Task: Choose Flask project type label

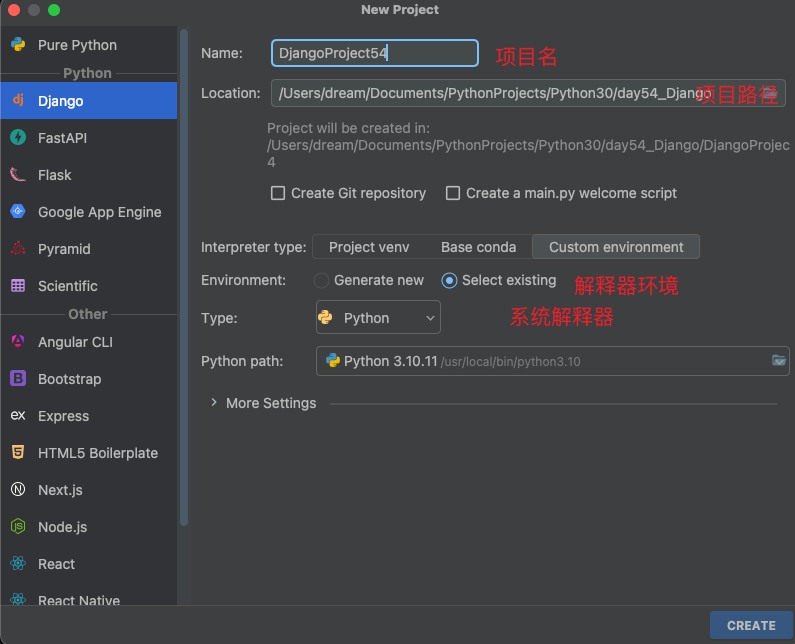Action: (55, 175)
